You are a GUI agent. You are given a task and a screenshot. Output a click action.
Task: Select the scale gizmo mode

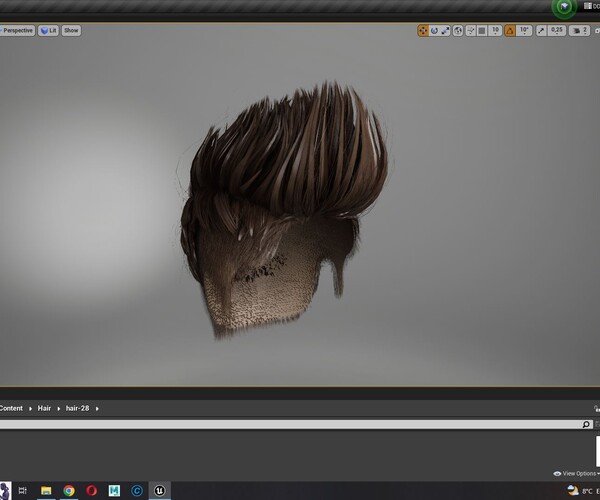pyautogui.click(x=445, y=31)
